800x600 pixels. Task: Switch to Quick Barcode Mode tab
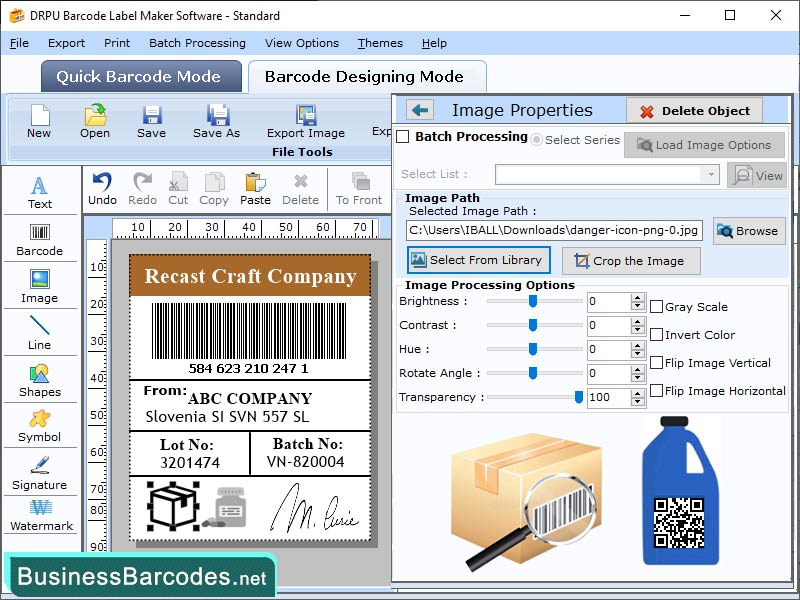tap(140, 76)
